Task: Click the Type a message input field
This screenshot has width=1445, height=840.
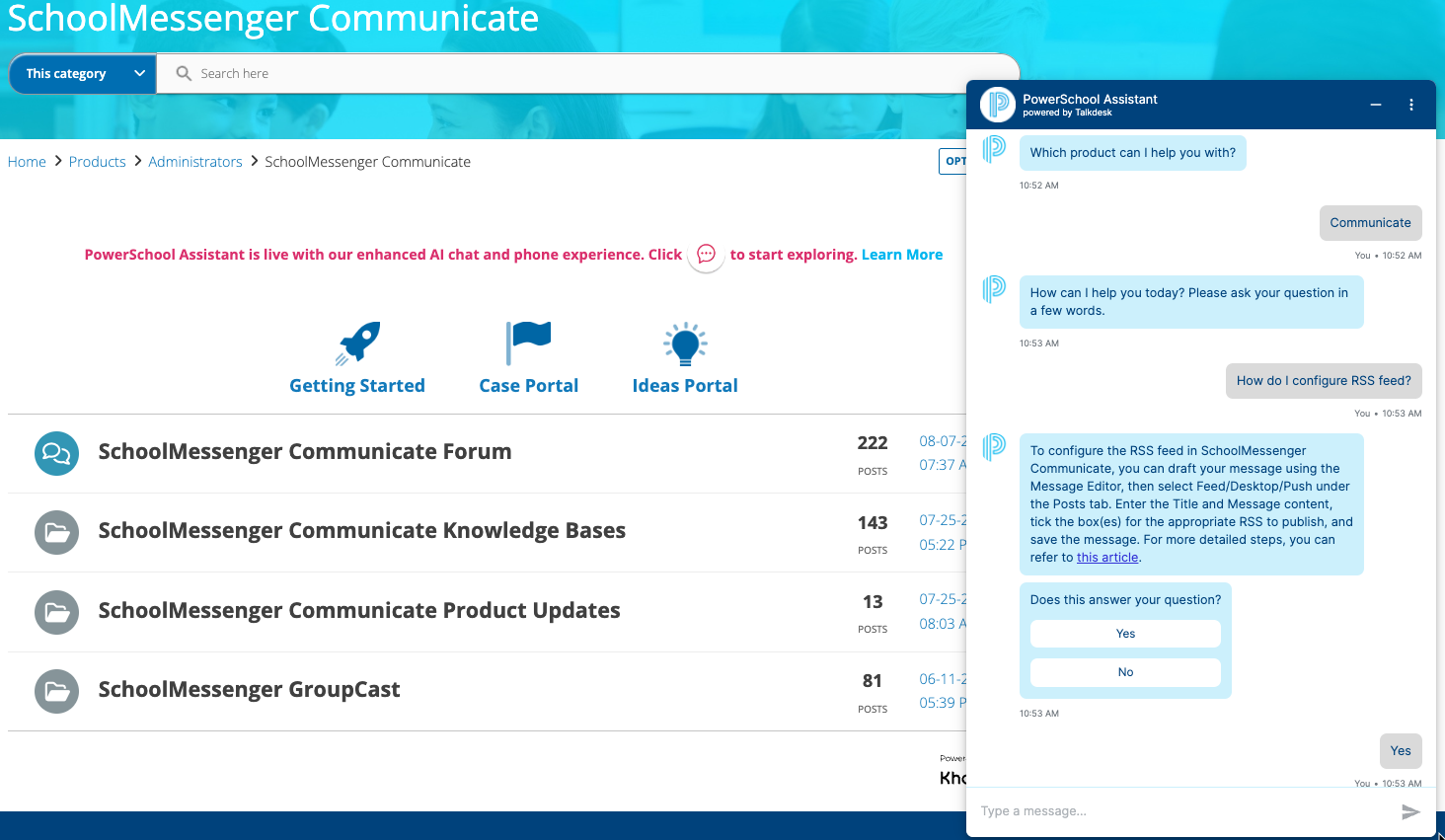Action: (1135, 810)
